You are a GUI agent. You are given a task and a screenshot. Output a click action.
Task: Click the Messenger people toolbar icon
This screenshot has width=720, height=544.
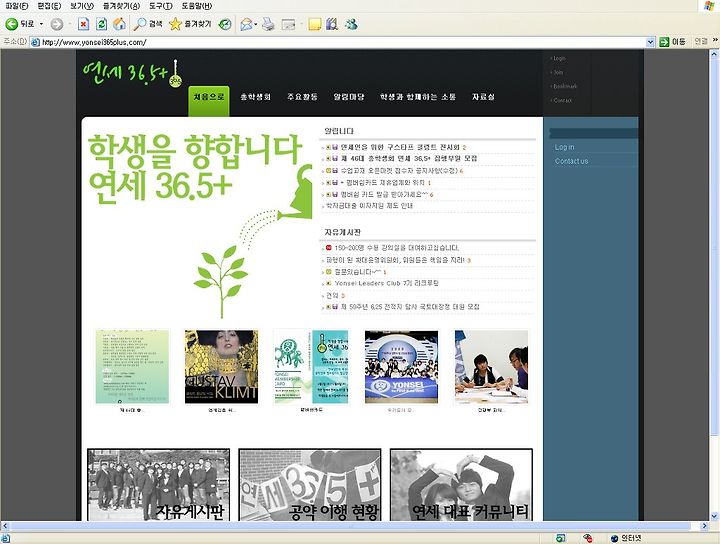[351, 24]
